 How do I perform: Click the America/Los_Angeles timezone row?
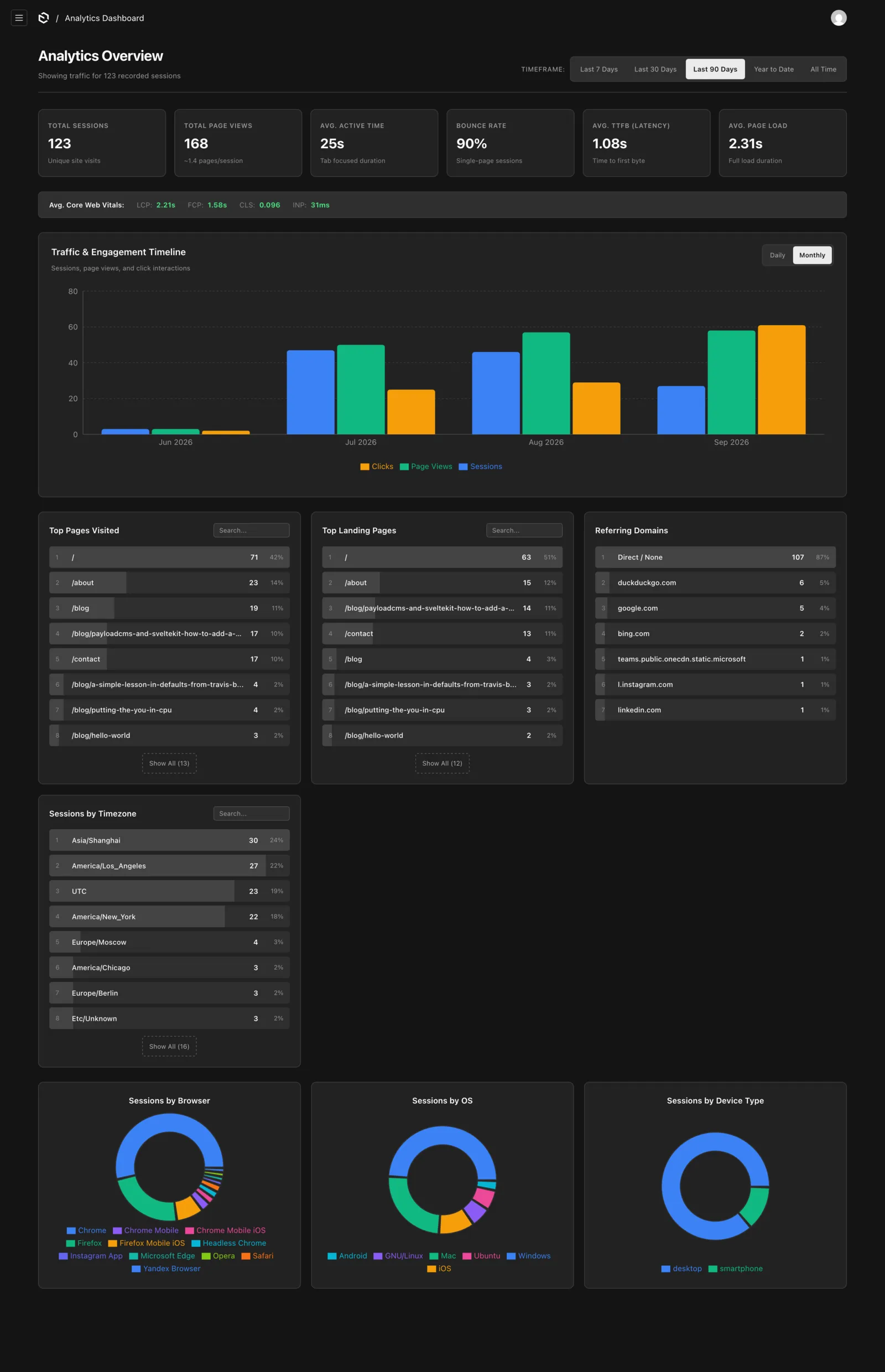pyautogui.click(x=169, y=866)
